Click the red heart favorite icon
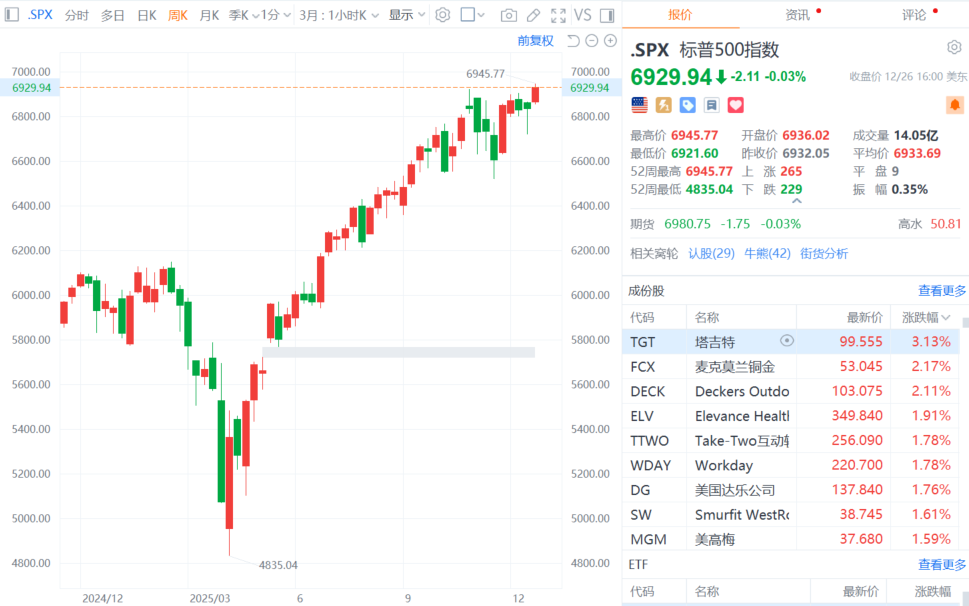The image size is (969, 606). tap(736, 105)
